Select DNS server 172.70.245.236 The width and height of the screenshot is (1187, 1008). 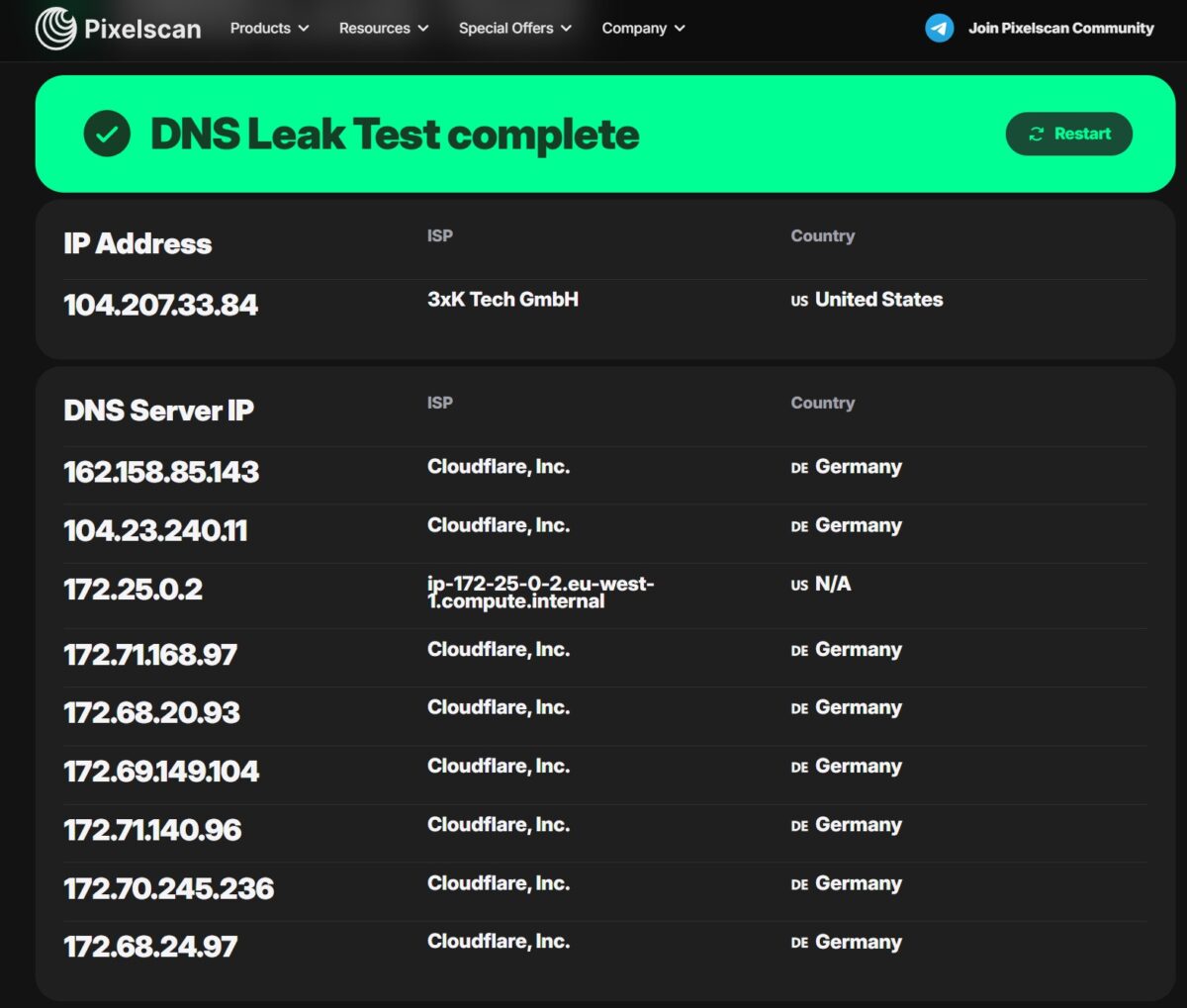coord(168,888)
